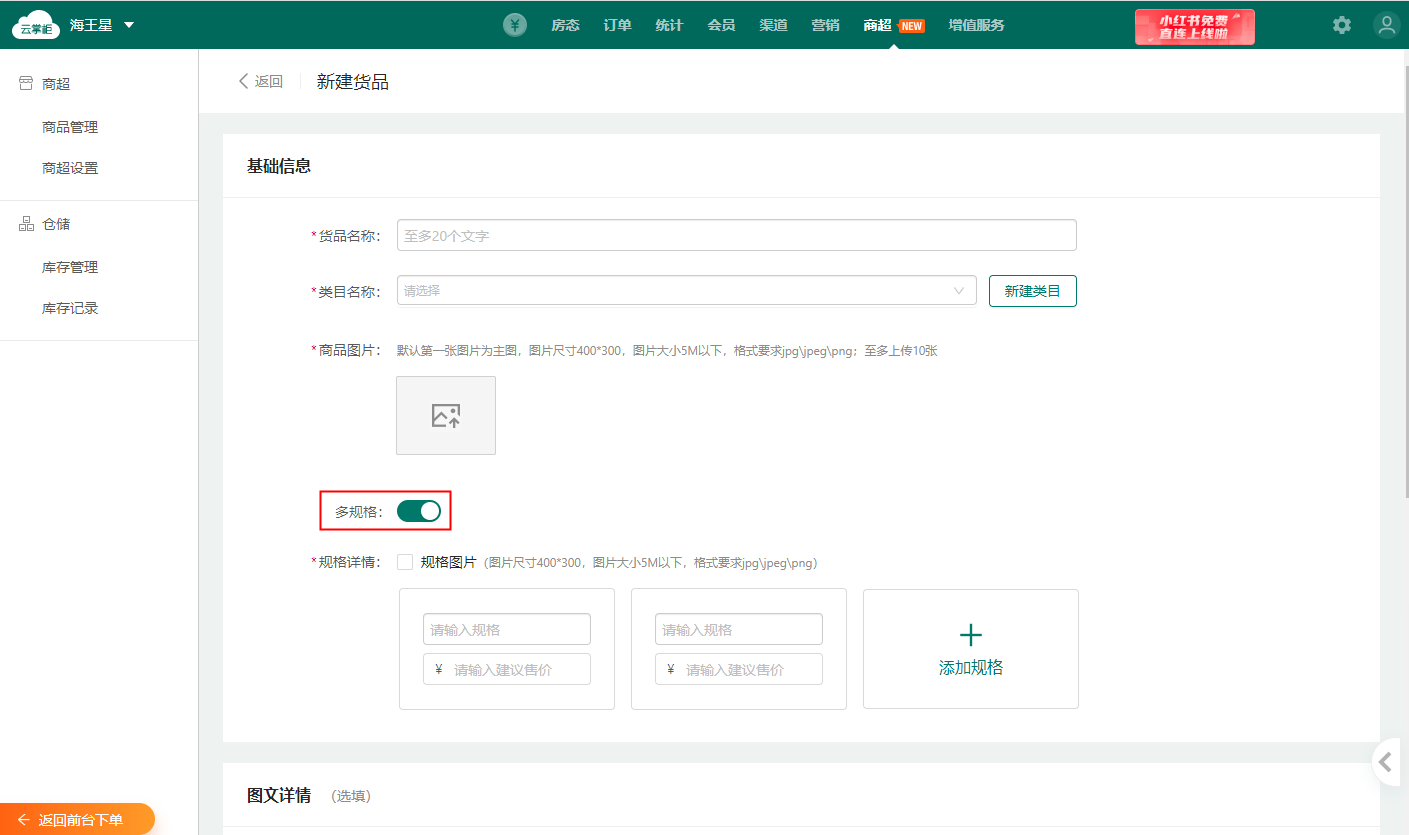Image resolution: width=1409 pixels, height=835 pixels.
Task: Click the 小红书 promotional banner
Action: (1194, 26)
